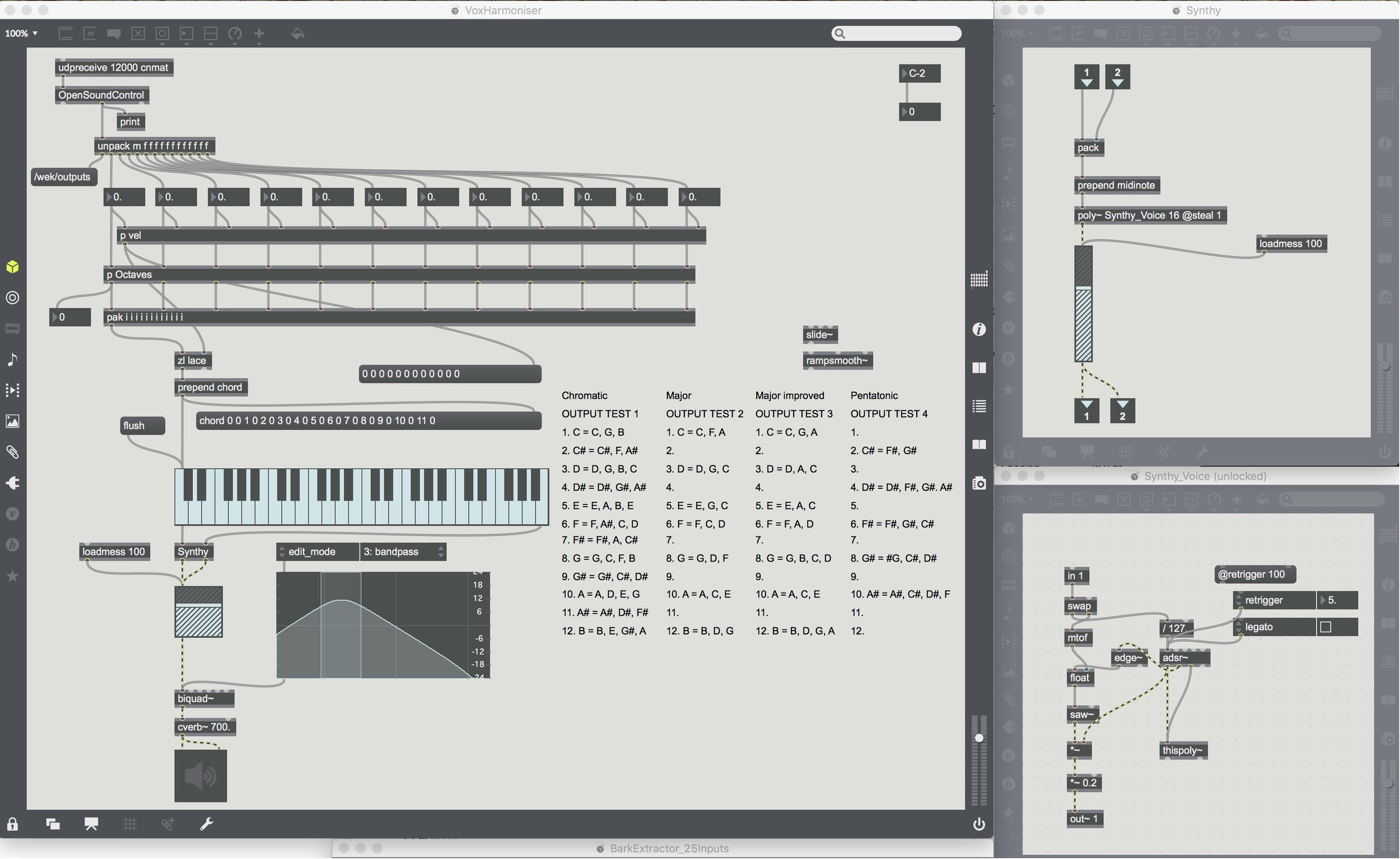The width and height of the screenshot is (1400, 859).
Task: Click the retrigger value number box '5.'
Action: 1337,600
